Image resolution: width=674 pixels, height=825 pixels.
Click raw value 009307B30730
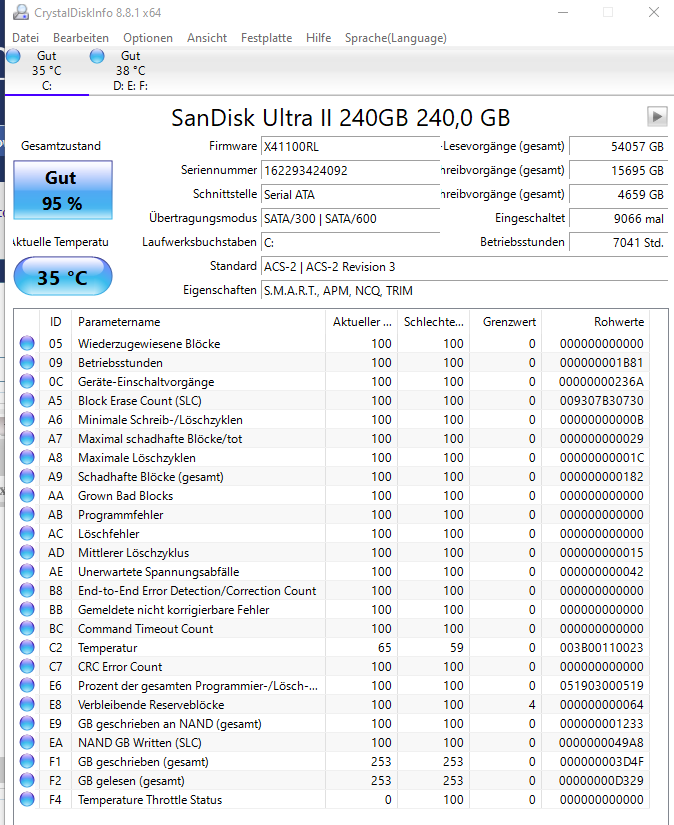tap(601, 400)
